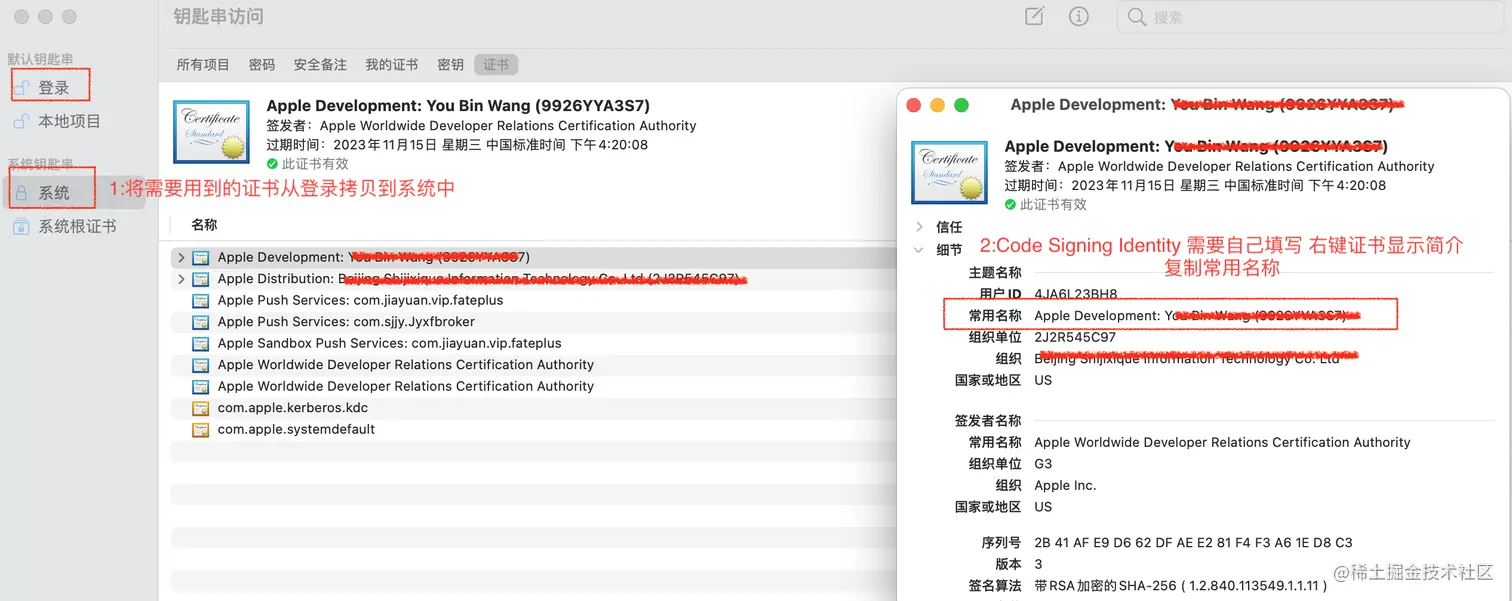1512x601 pixels.
Task: Click the new item compose icon
Action: pos(1035,16)
